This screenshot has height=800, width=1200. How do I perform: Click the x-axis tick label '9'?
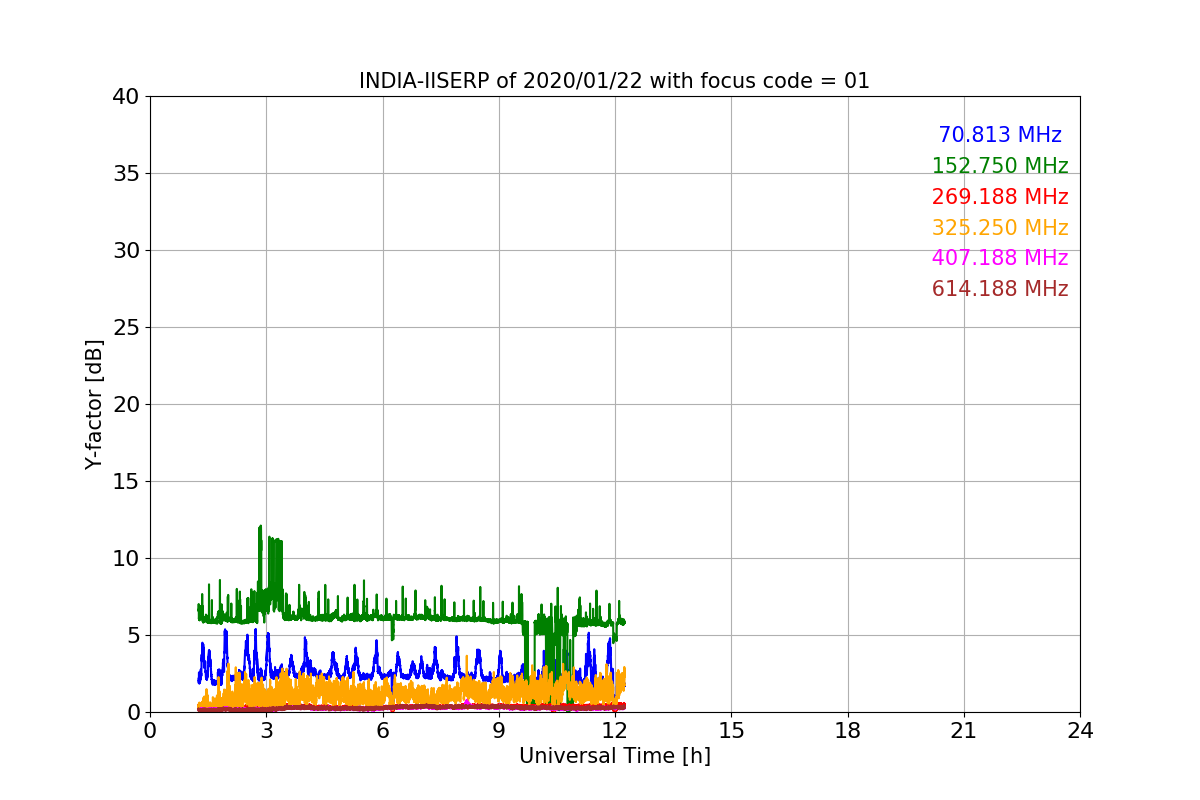click(499, 731)
